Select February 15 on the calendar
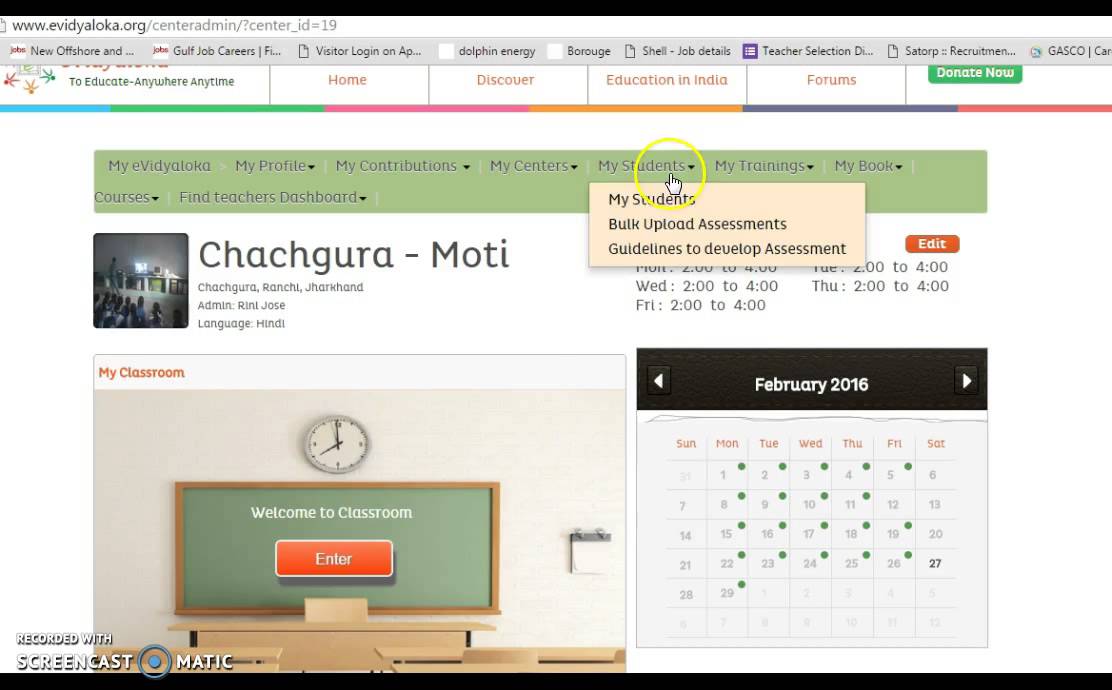The image size is (1112, 690). pos(726,534)
